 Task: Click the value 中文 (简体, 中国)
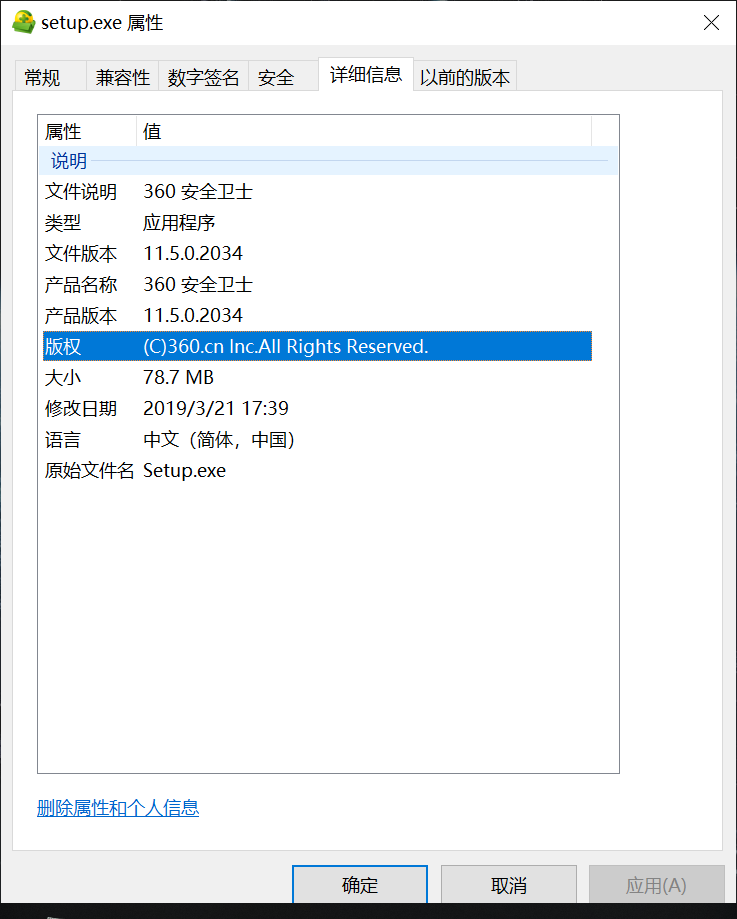click(x=219, y=440)
